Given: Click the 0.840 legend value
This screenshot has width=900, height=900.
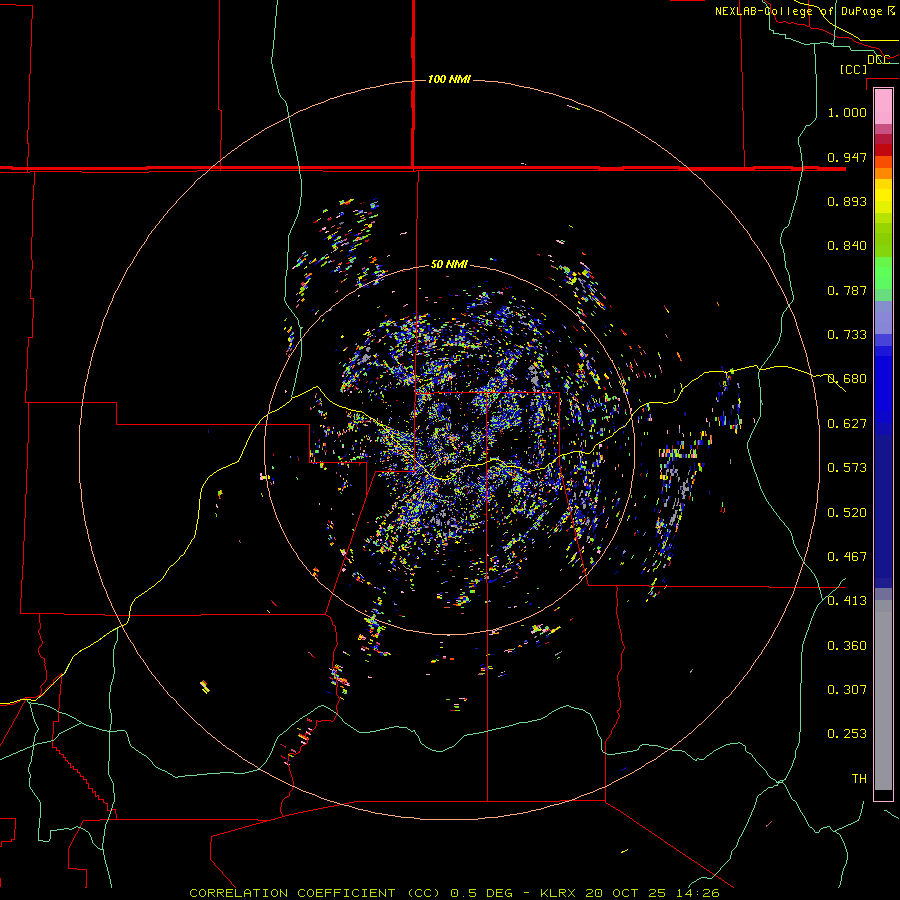Looking at the screenshot, I should [847, 246].
